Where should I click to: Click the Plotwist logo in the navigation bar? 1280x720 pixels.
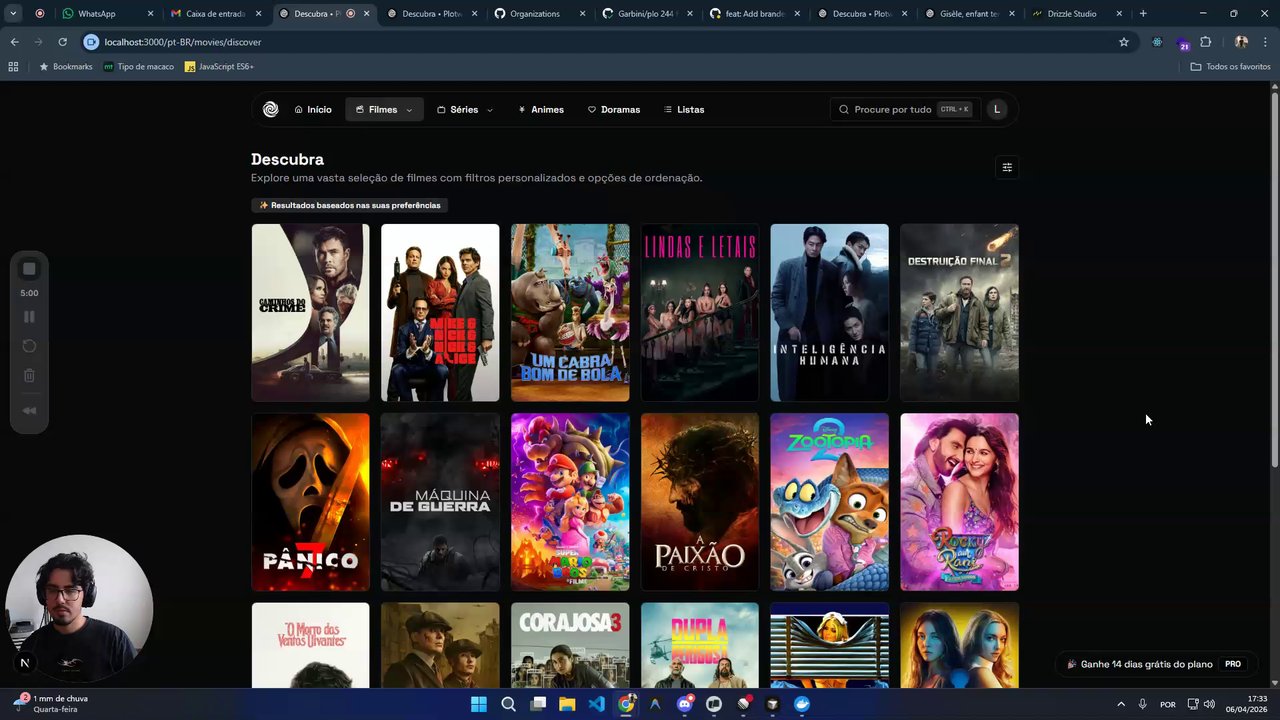[x=270, y=110]
